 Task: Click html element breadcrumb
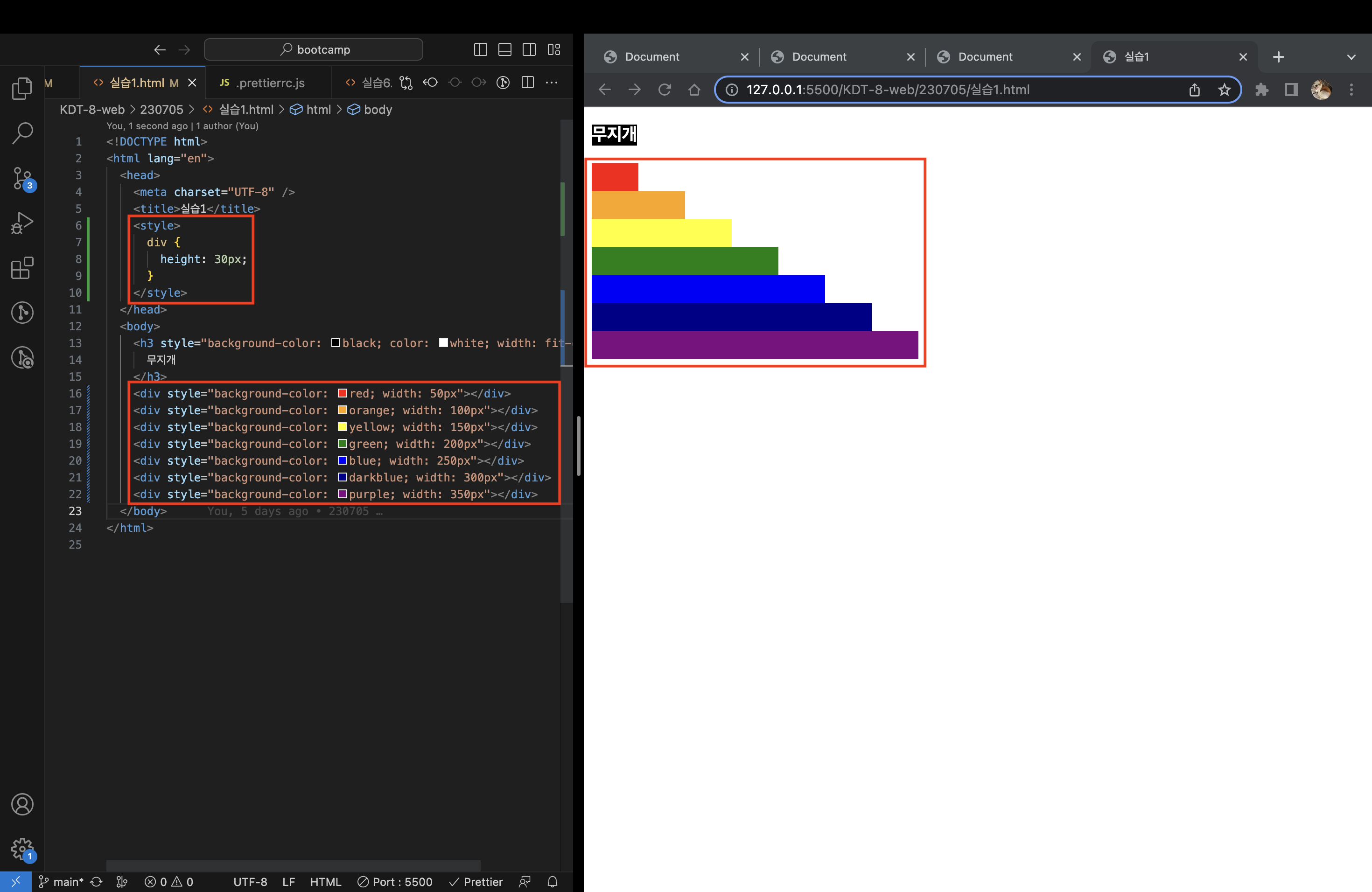[311, 110]
